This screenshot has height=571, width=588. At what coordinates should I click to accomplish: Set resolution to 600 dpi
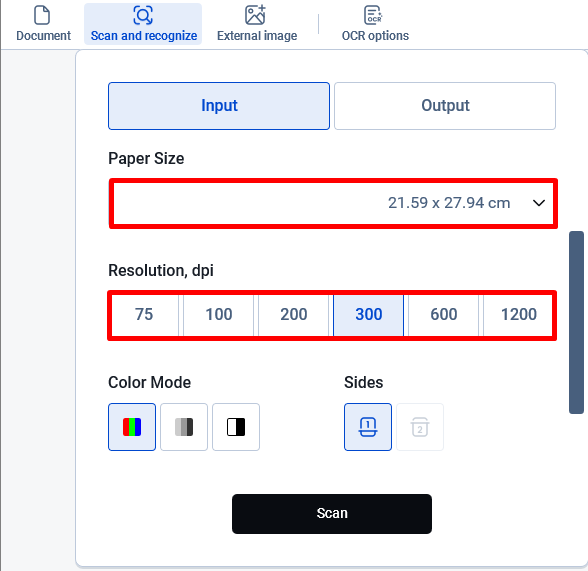(444, 315)
